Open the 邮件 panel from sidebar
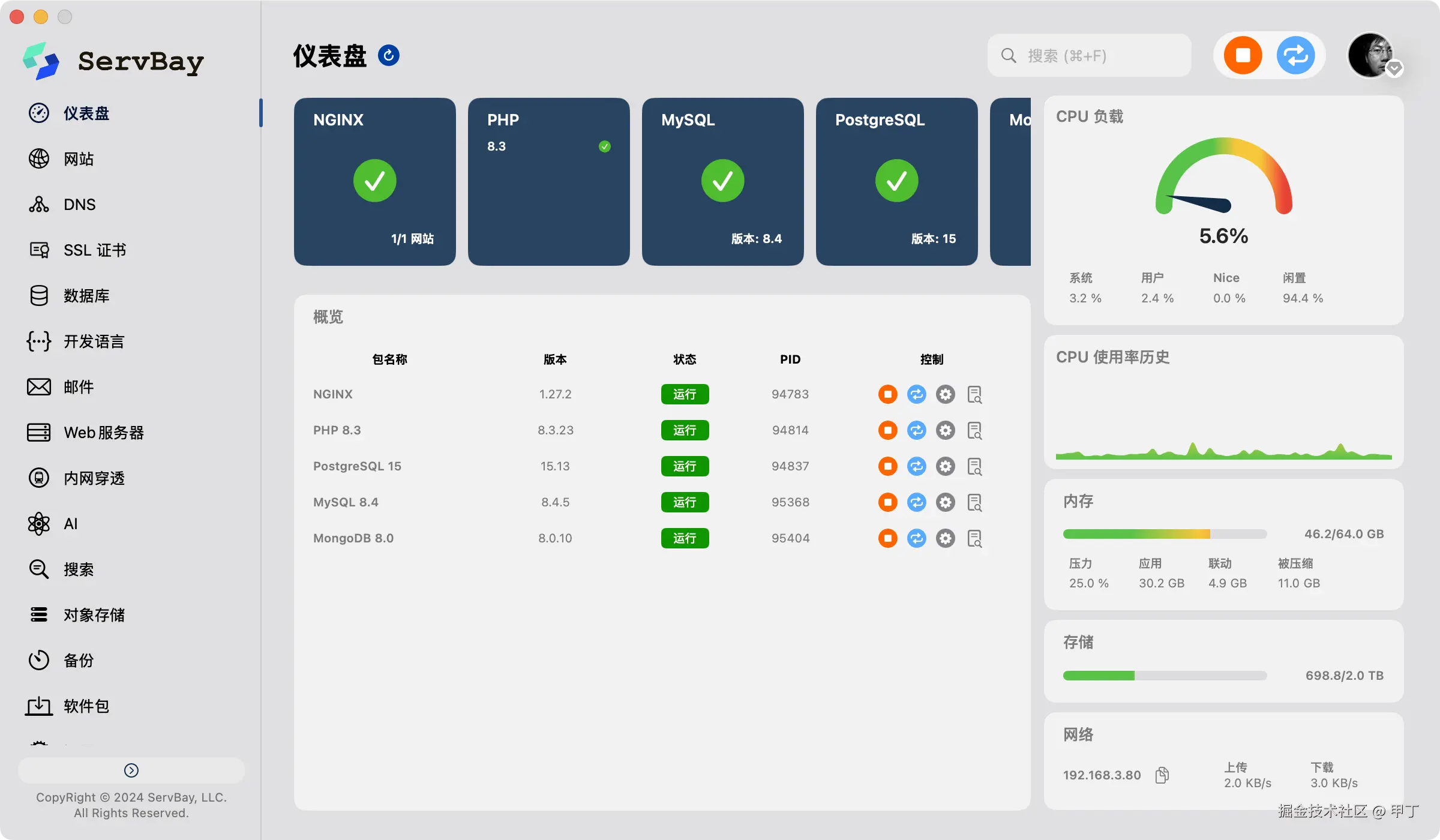 coord(78,387)
